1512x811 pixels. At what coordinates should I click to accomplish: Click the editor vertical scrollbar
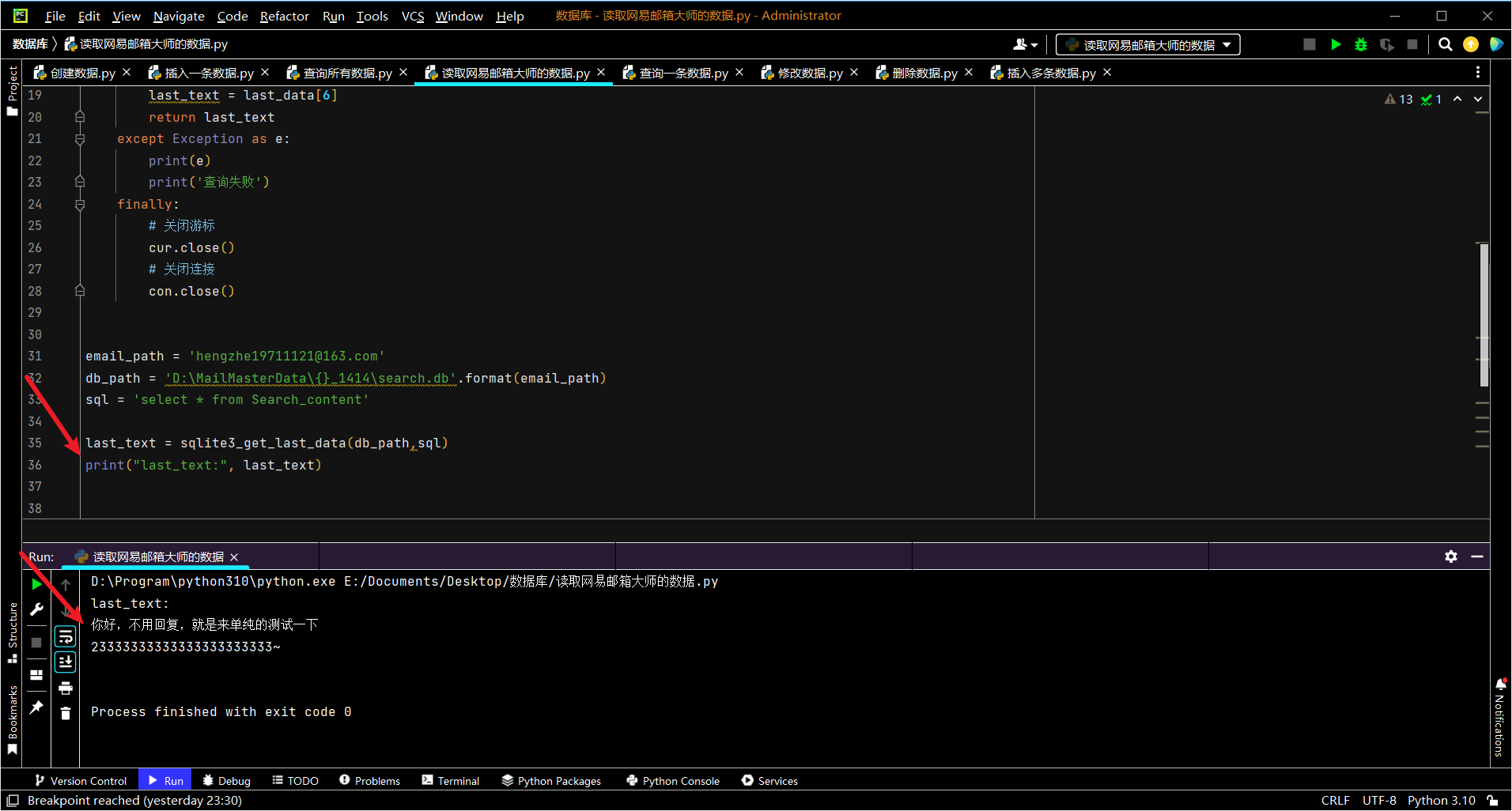1484,315
